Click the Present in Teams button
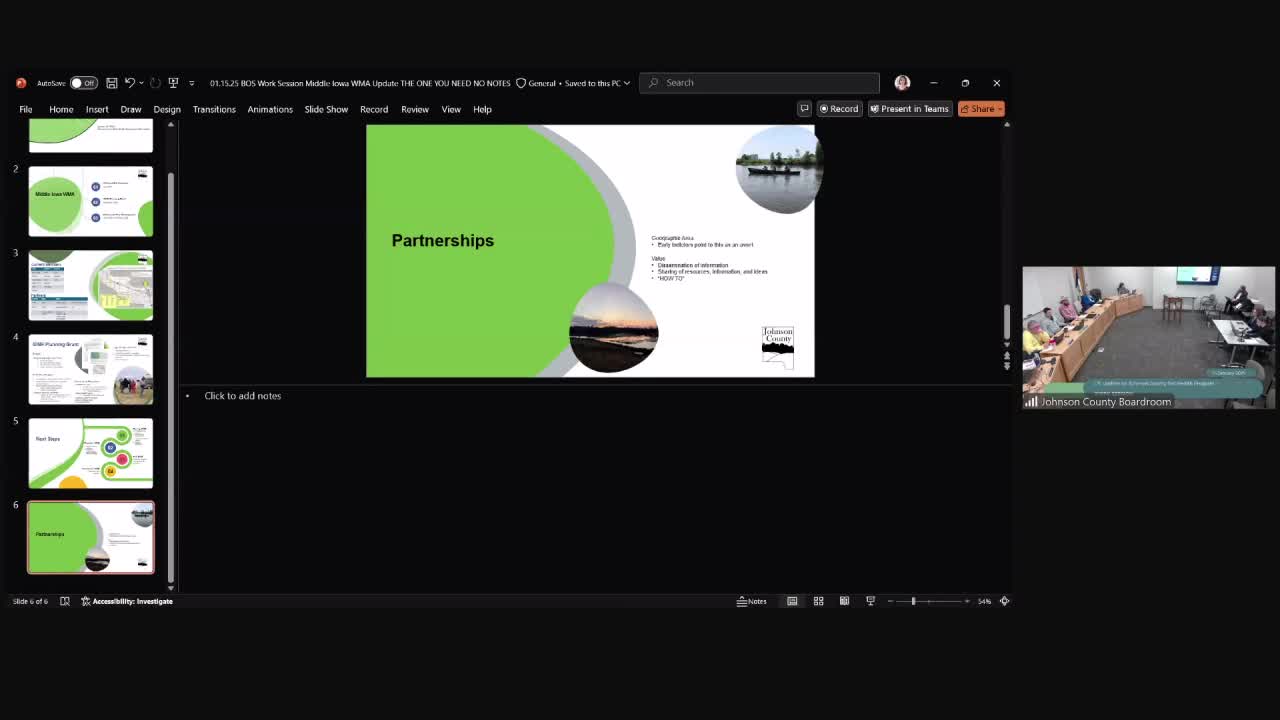 pyautogui.click(x=909, y=109)
